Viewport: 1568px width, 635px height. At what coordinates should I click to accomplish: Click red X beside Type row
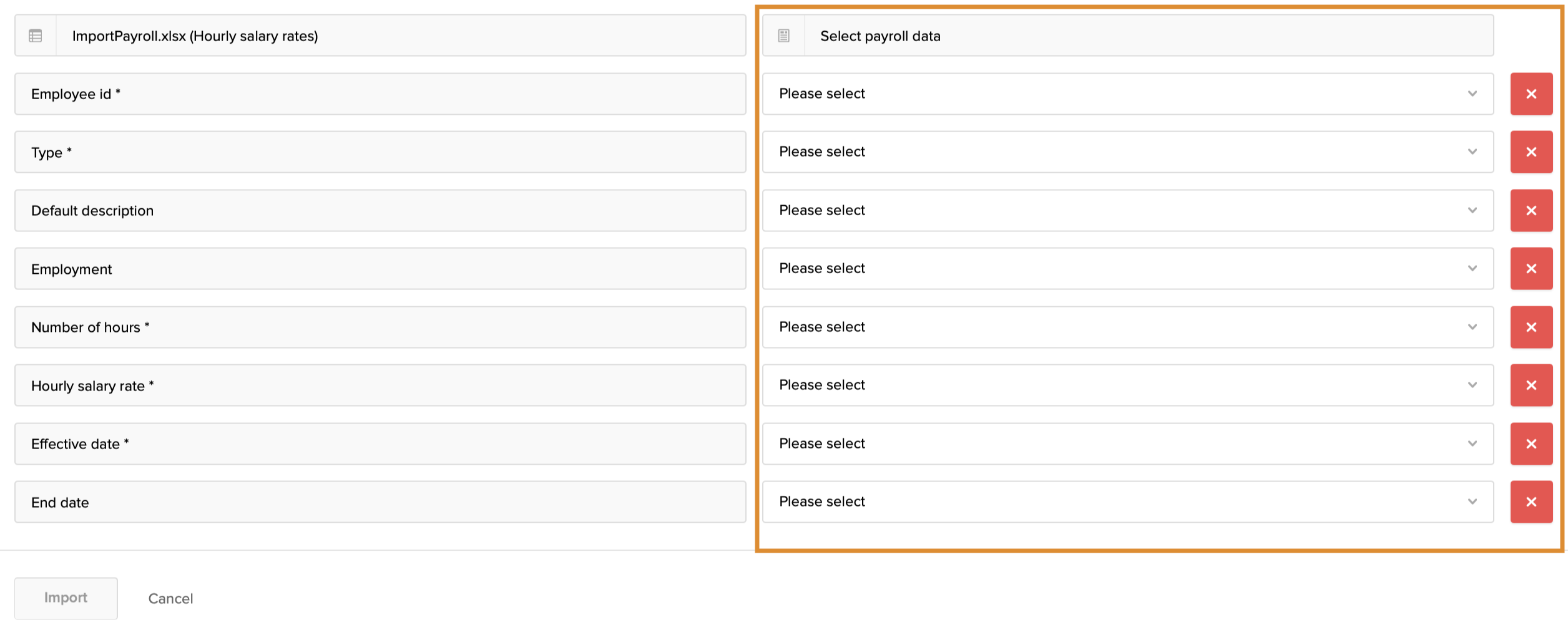(1531, 152)
